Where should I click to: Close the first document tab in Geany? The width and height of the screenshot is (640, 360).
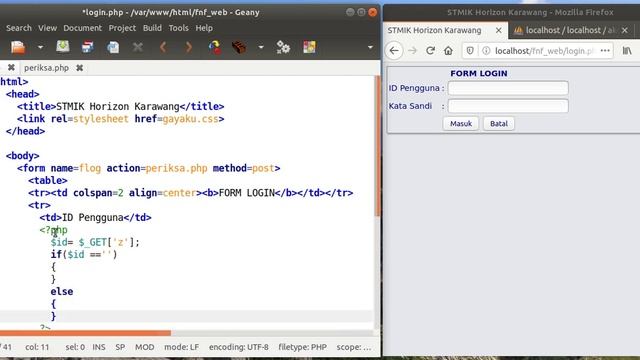[x=11, y=68]
